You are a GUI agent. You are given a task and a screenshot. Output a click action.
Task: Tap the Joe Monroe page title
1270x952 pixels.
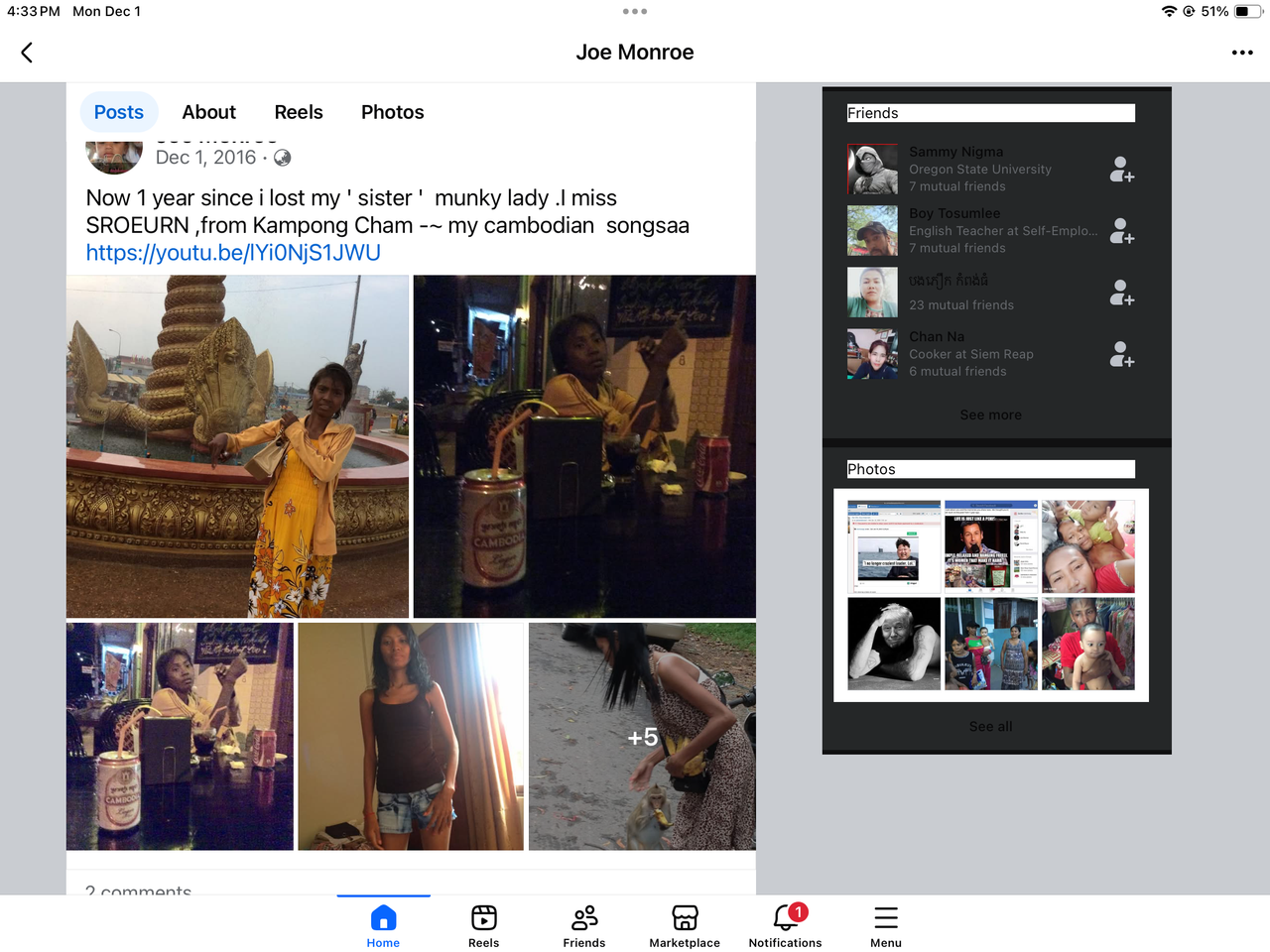635,53
